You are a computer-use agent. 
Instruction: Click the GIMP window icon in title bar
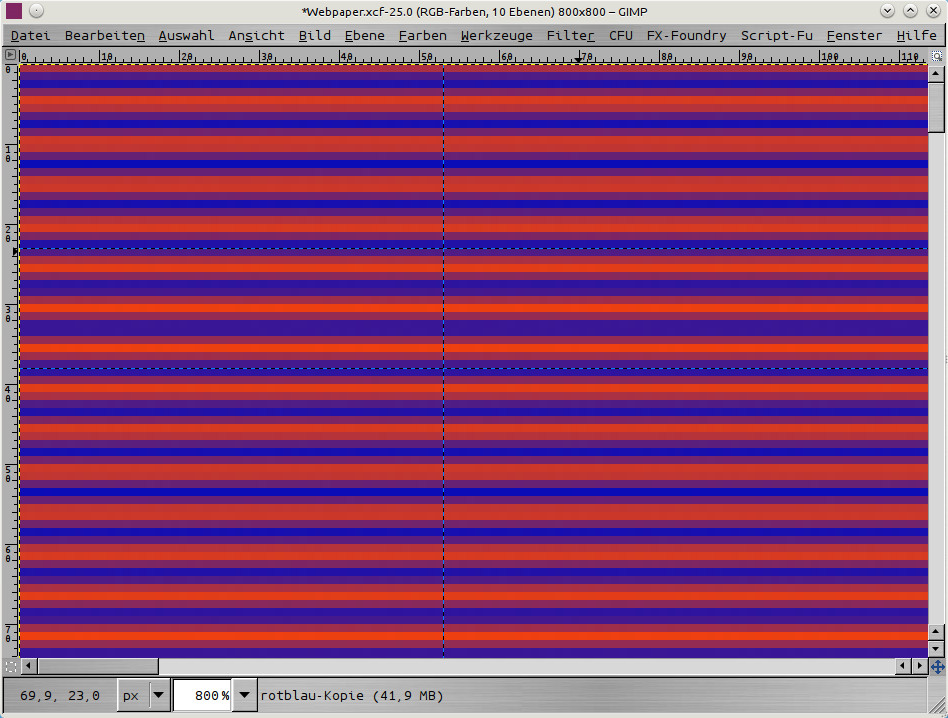click(14, 11)
